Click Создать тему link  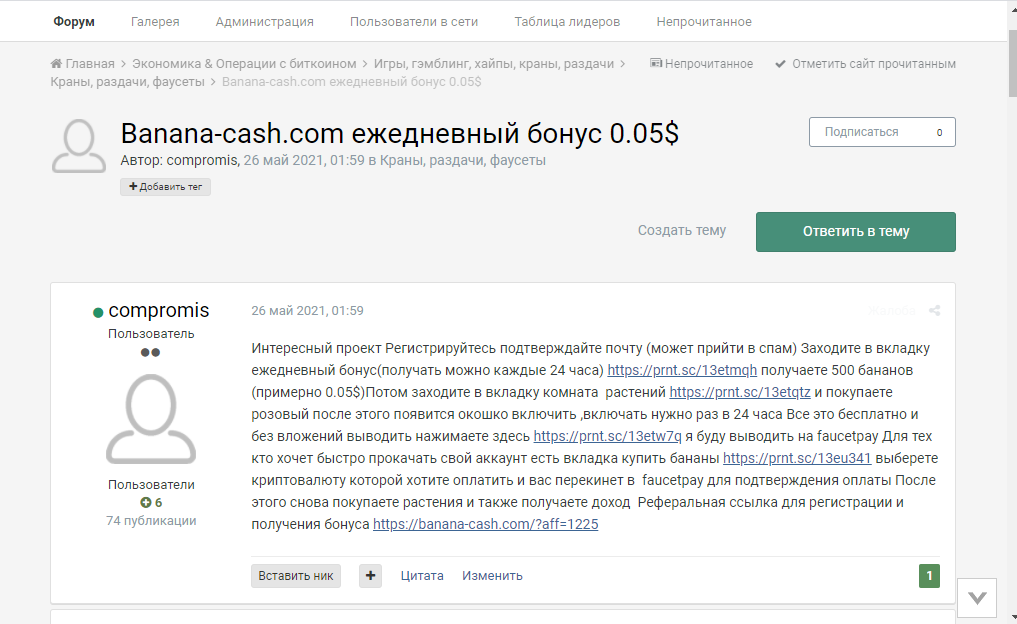tap(682, 230)
